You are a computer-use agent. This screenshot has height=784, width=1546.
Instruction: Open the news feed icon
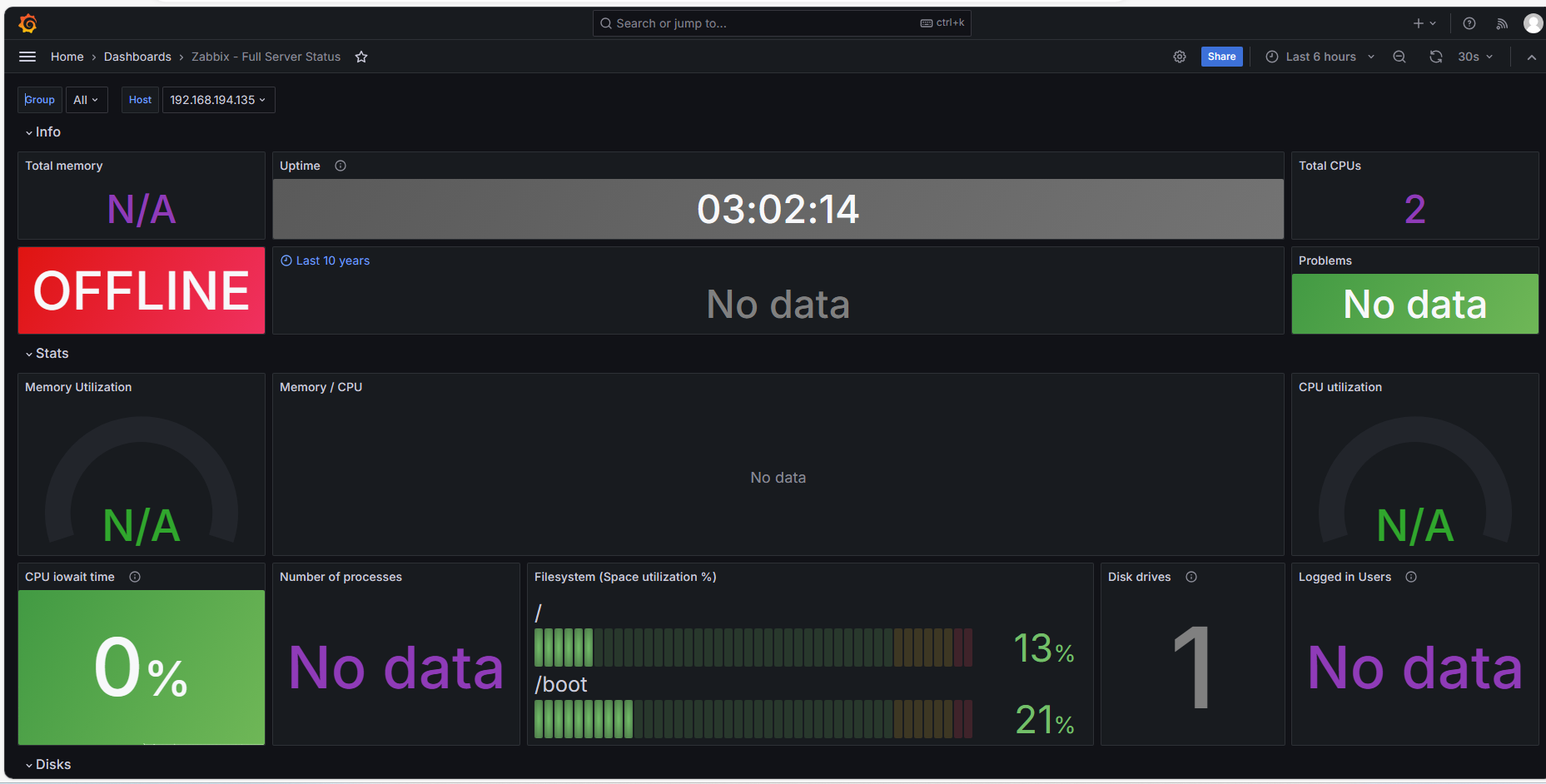(1502, 23)
